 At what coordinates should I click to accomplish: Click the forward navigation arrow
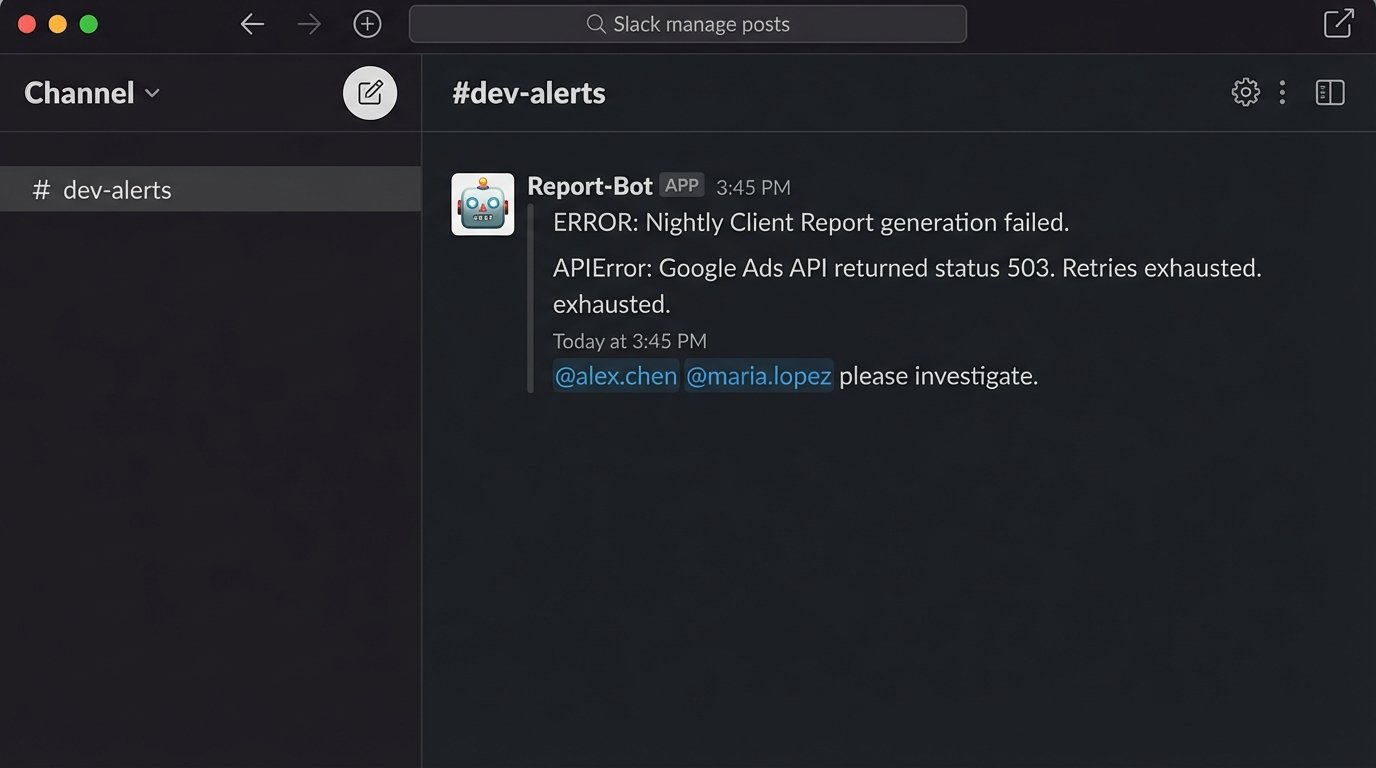click(309, 24)
